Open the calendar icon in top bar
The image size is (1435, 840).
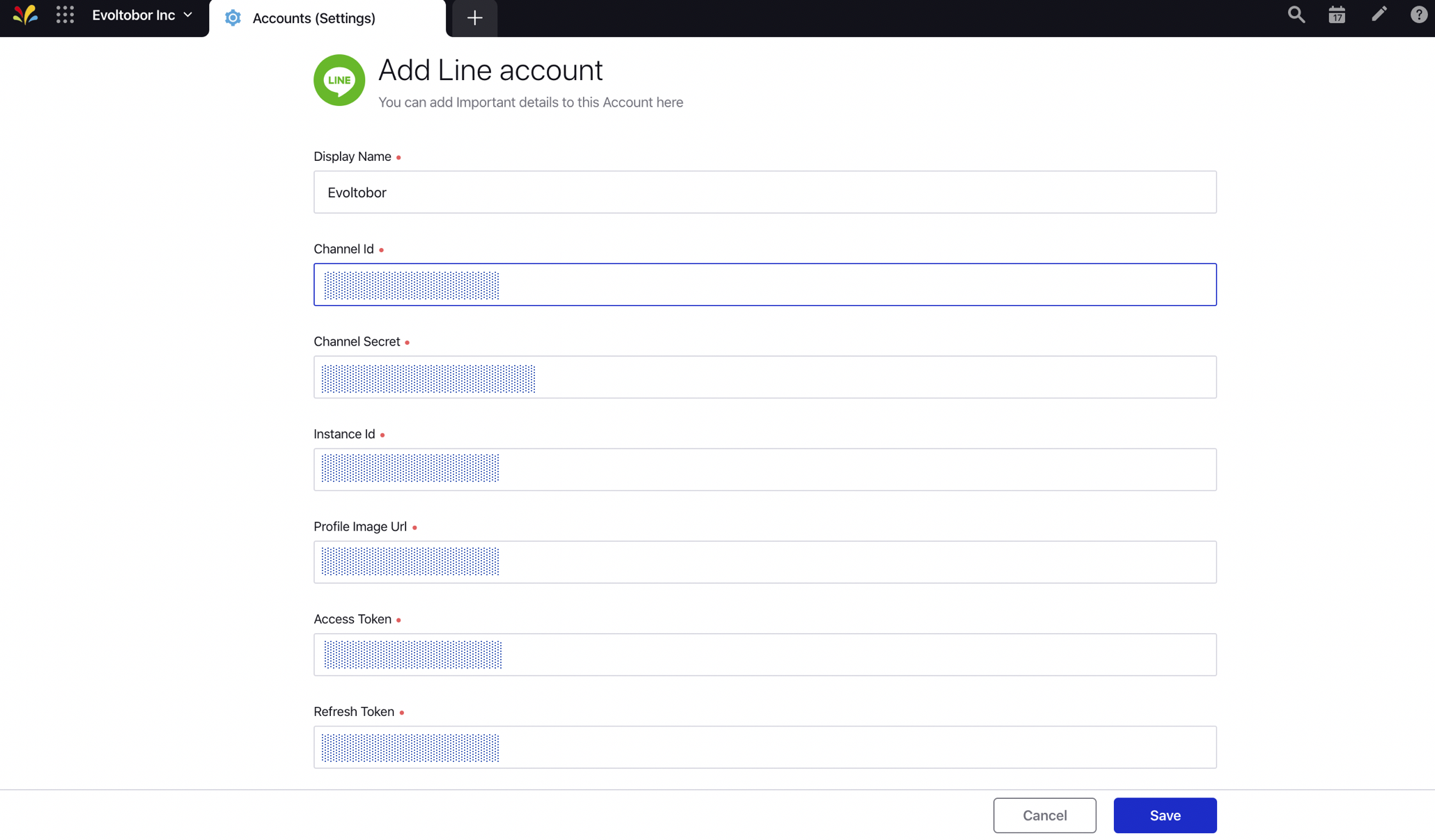tap(1337, 15)
